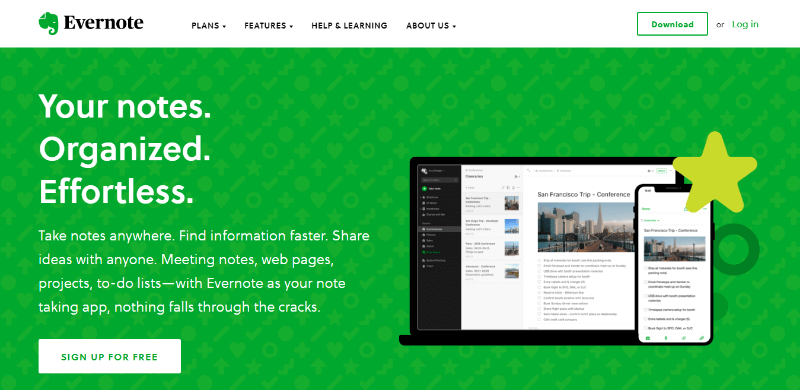Image resolution: width=800 pixels, height=390 pixels.
Task: Tap the camera icon on the phone mockup
Action: [648, 338]
